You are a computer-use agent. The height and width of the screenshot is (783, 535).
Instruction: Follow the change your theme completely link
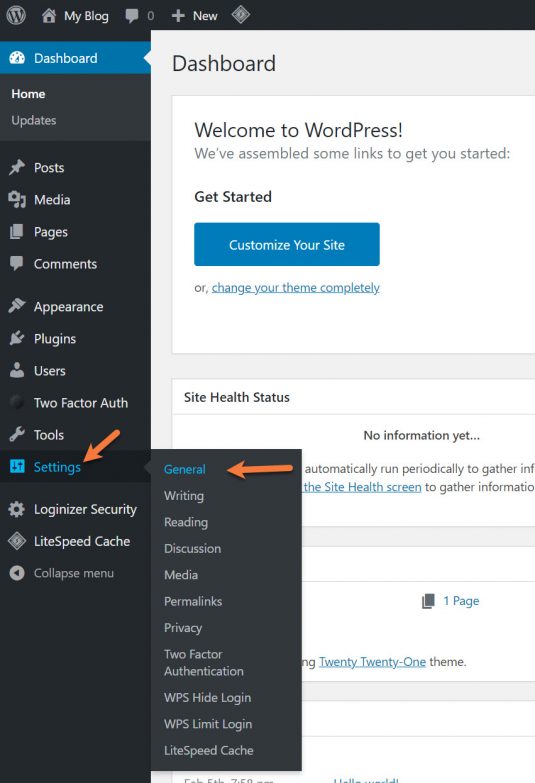pos(296,288)
